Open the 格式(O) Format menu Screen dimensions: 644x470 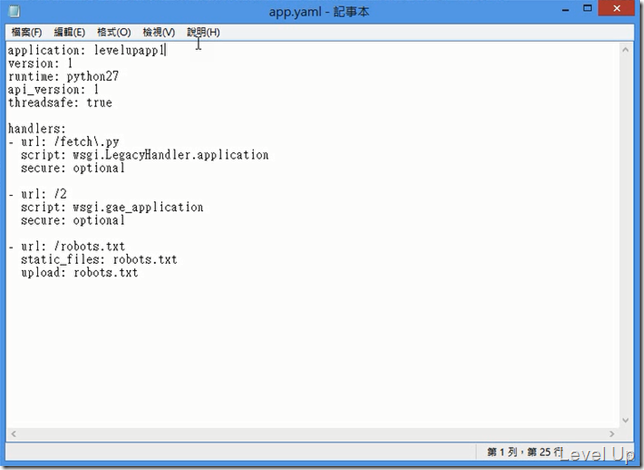(x=114, y=32)
